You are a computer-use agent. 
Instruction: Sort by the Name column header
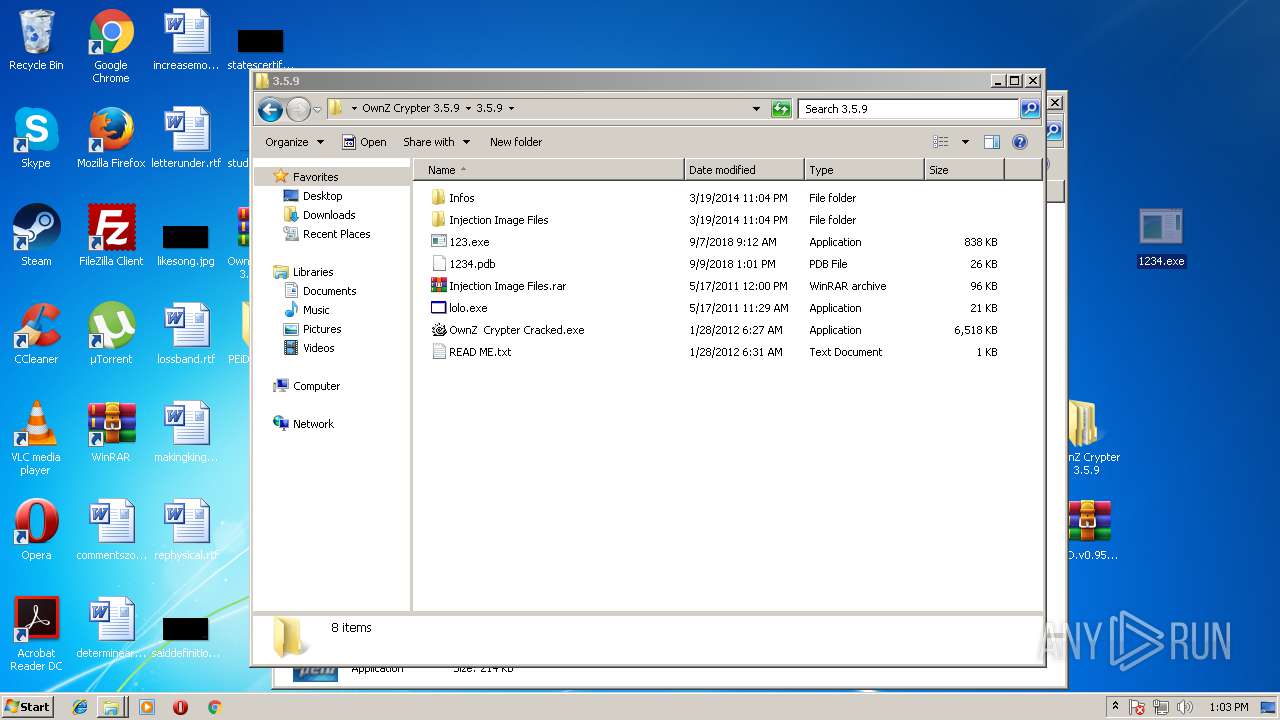[x=549, y=170]
